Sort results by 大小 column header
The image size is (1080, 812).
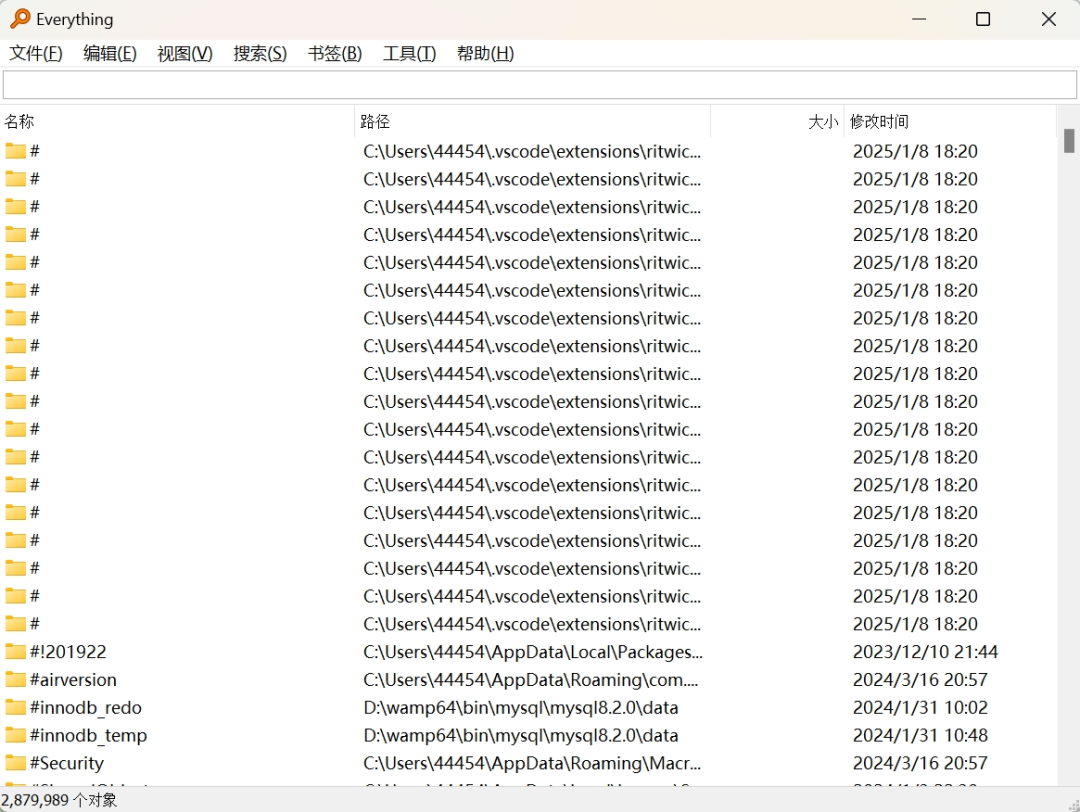tap(777, 122)
